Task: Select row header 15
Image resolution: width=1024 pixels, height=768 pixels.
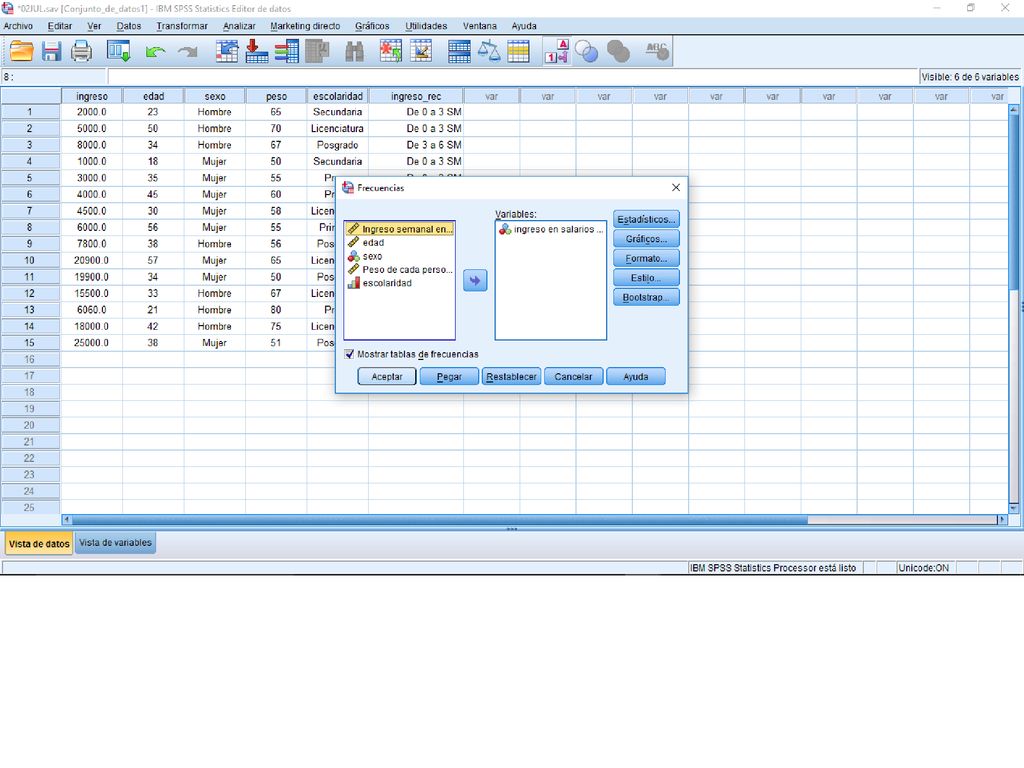Action: 30,343
